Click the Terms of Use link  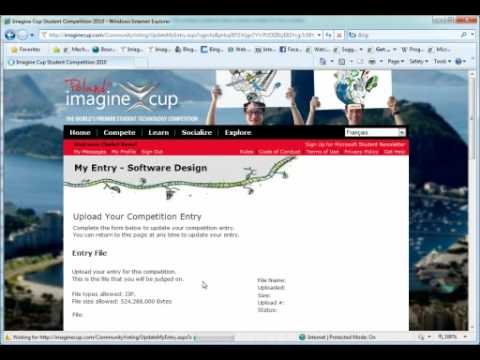coord(322,152)
